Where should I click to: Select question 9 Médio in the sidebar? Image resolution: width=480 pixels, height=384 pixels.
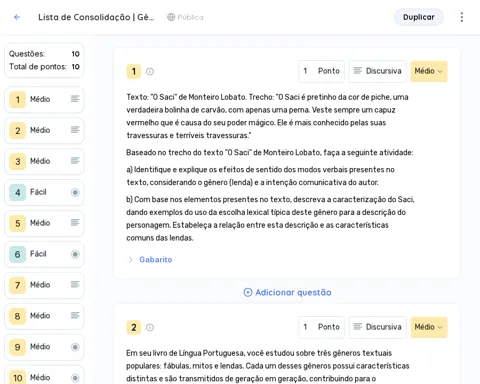44,347
